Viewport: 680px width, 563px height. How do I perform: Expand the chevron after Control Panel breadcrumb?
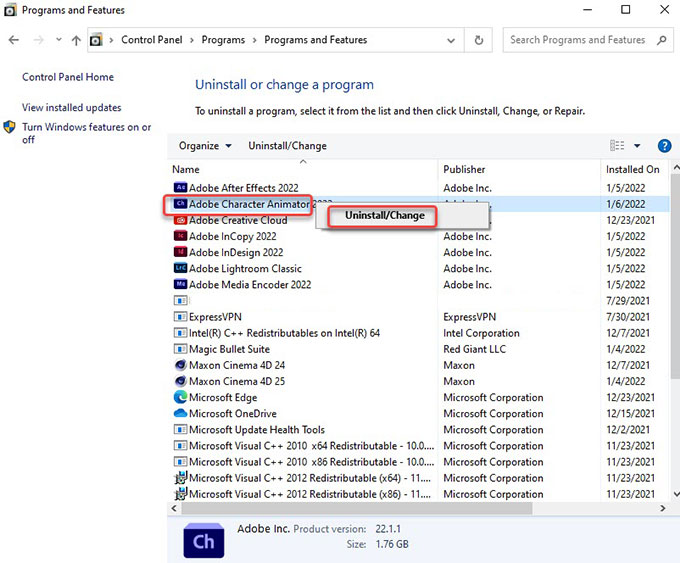[192, 40]
